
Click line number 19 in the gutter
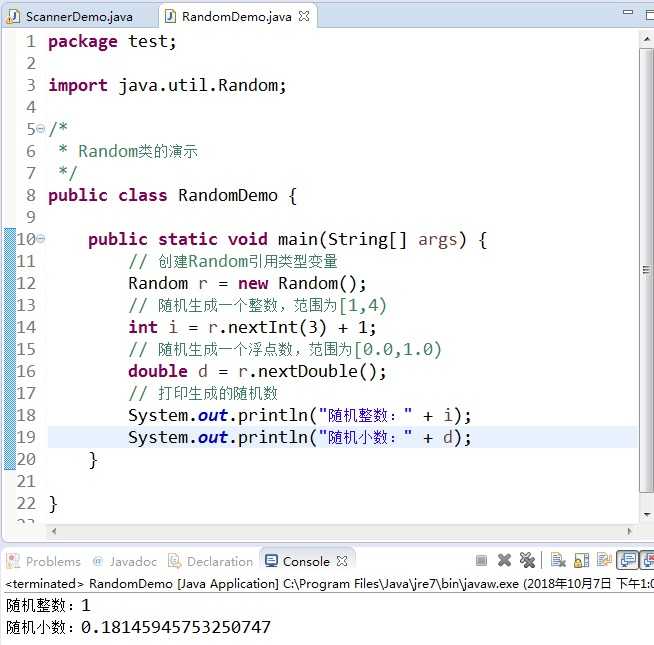pyautogui.click(x=26, y=437)
